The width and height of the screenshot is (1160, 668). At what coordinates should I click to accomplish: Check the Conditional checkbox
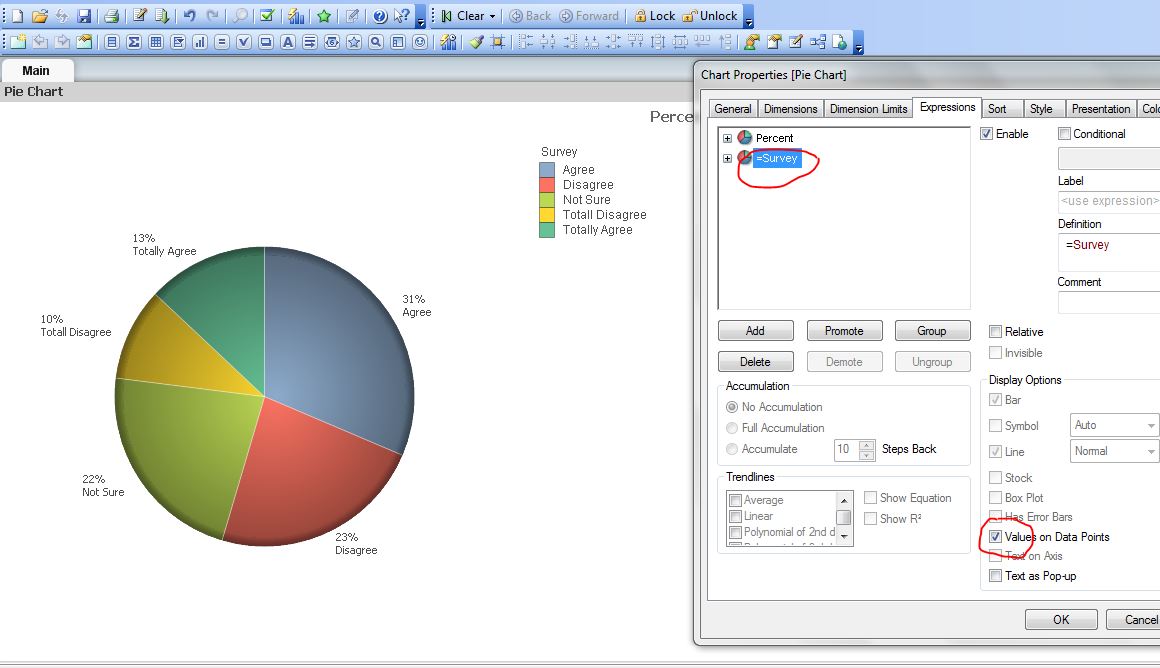click(x=1065, y=134)
